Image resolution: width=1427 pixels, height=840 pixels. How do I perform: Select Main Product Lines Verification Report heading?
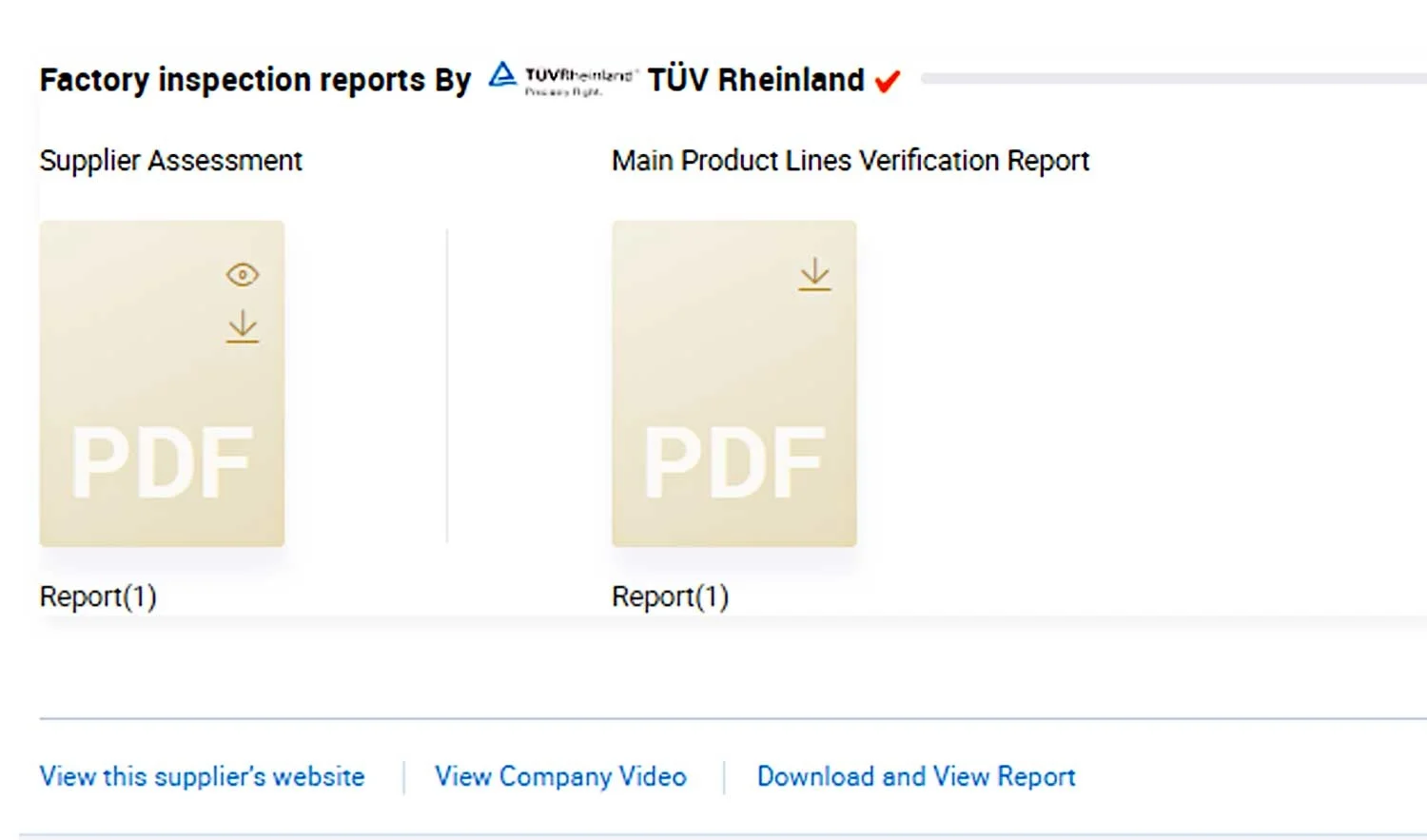850,161
